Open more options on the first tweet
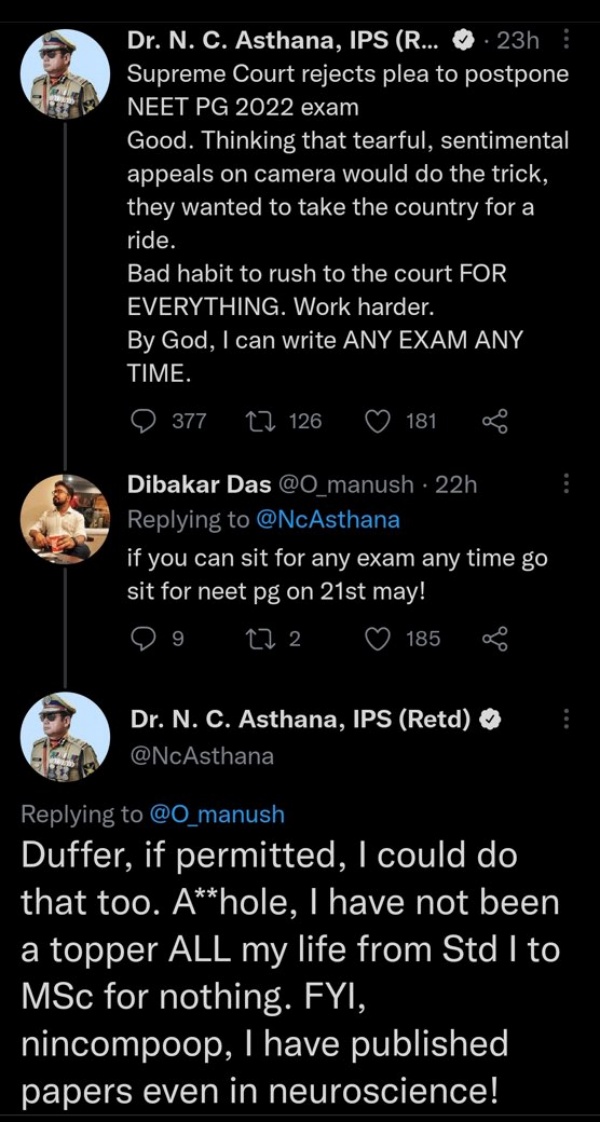This screenshot has width=600, height=1122. (x=567, y=40)
